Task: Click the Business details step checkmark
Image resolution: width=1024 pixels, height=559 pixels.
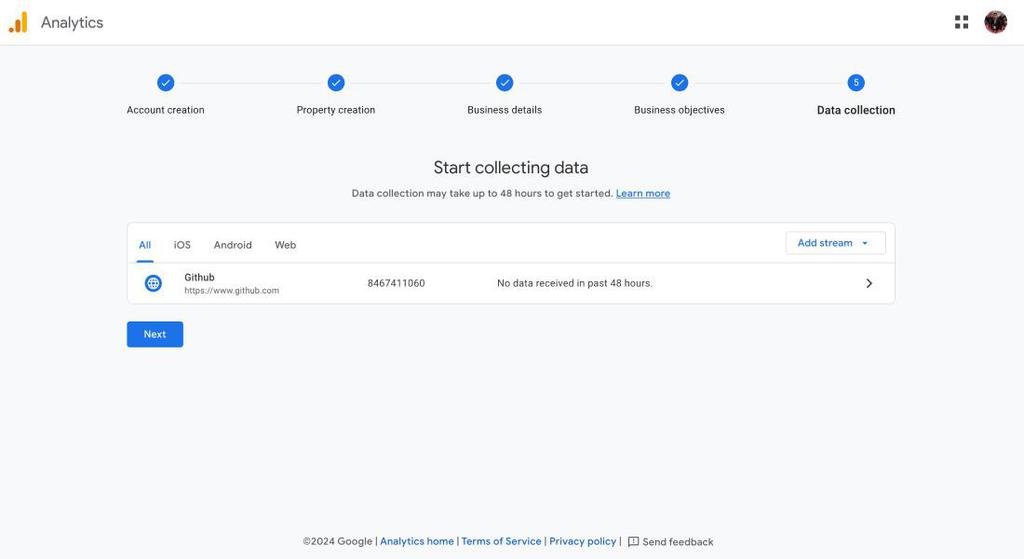Action: click(x=505, y=83)
